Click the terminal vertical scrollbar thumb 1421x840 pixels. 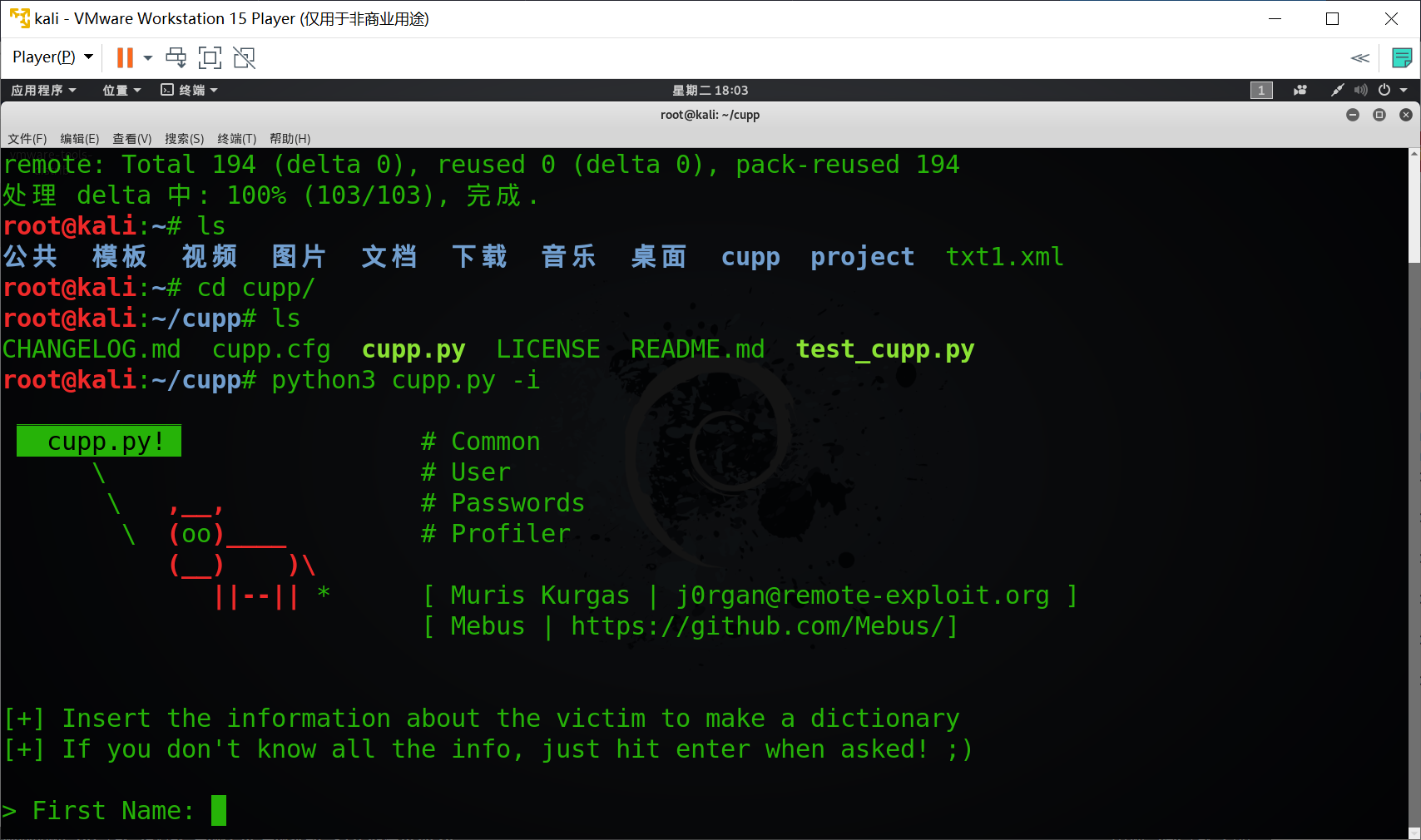(1414, 212)
